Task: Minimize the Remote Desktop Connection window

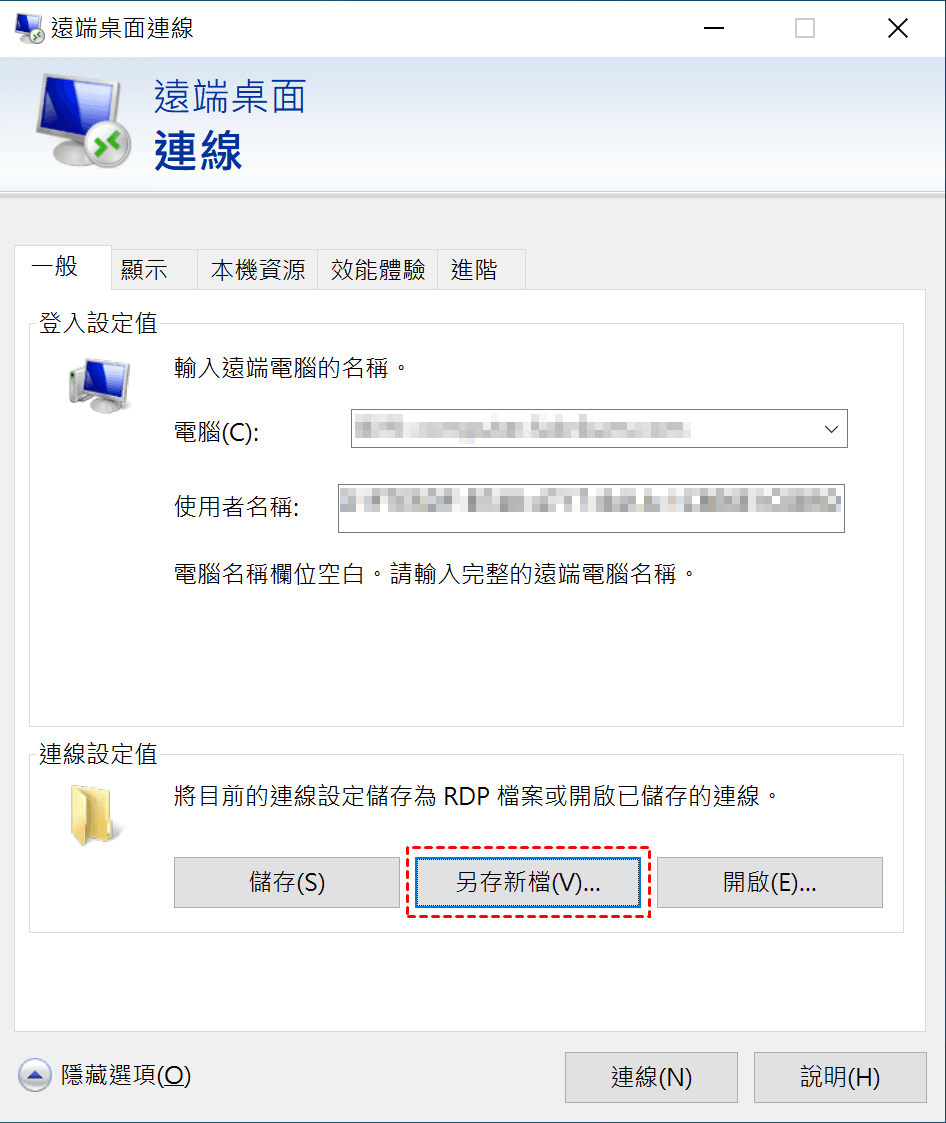Action: click(x=714, y=28)
